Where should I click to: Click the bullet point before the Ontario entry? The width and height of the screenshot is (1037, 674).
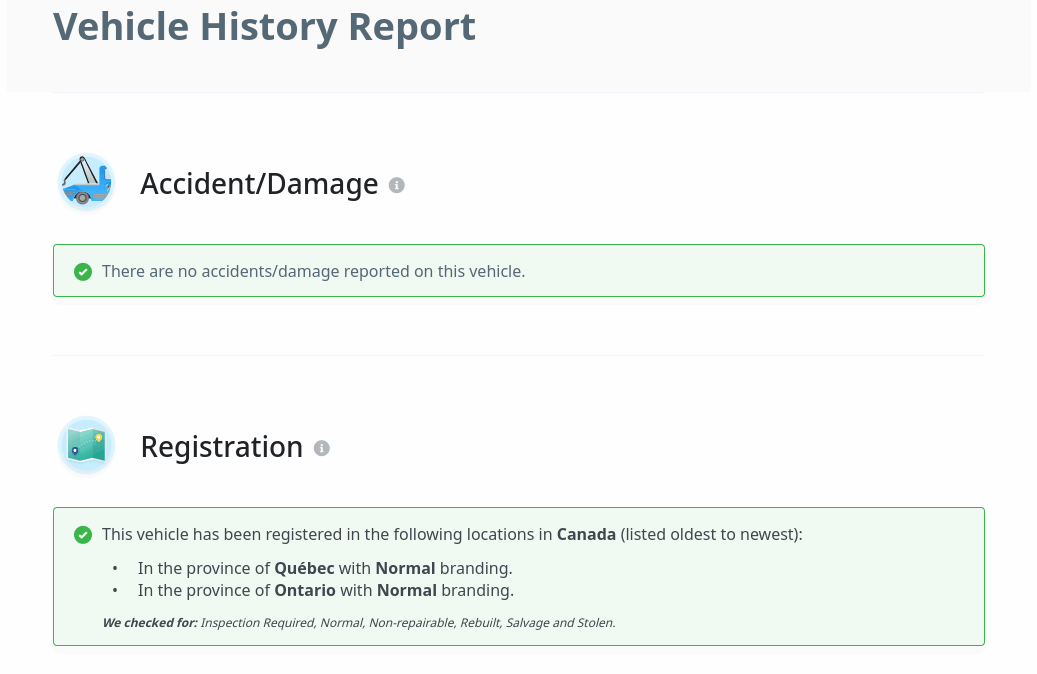pyautogui.click(x=115, y=590)
